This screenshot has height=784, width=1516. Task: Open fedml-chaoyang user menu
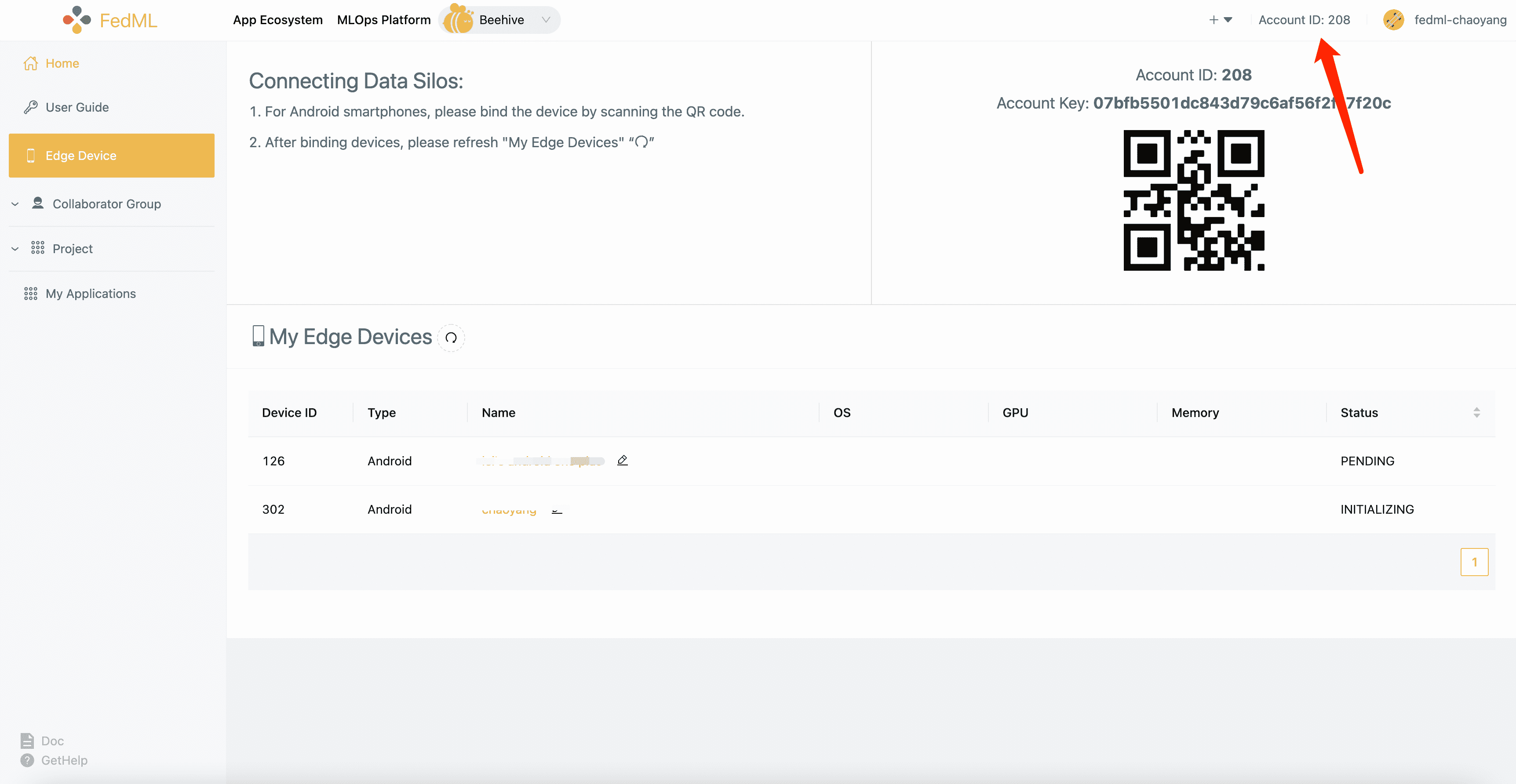click(x=1460, y=20)
